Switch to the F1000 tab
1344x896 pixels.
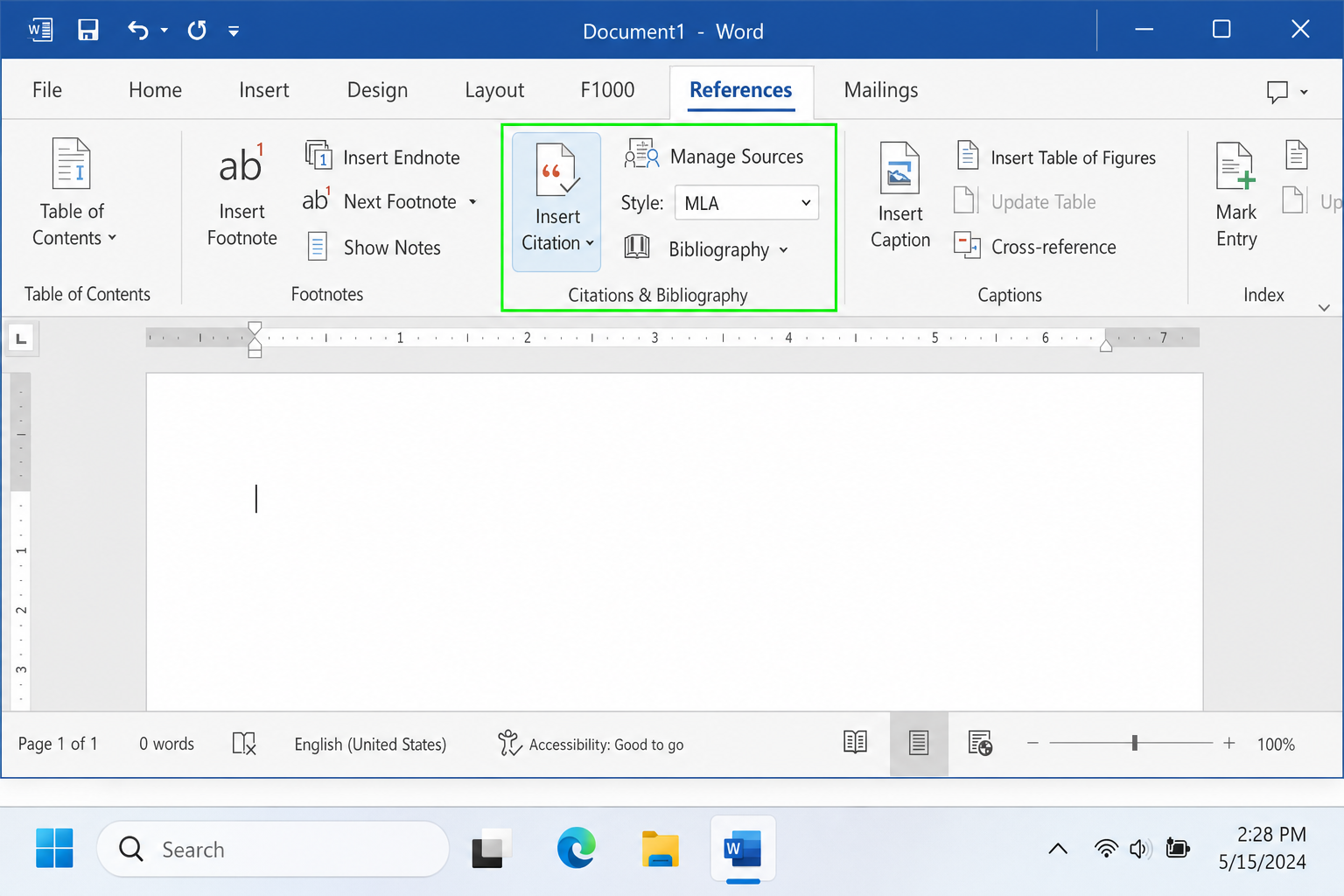click(x=607, y=90)
